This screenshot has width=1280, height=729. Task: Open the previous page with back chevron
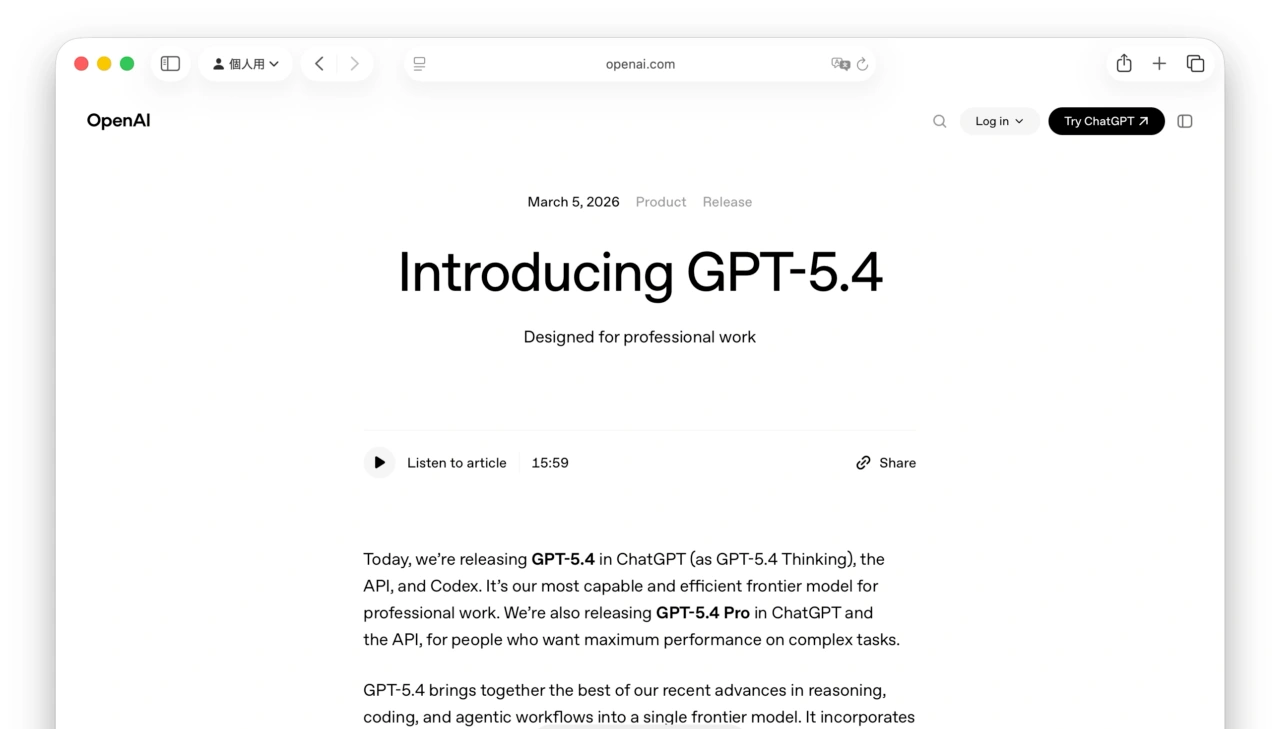tap(319, 63)
